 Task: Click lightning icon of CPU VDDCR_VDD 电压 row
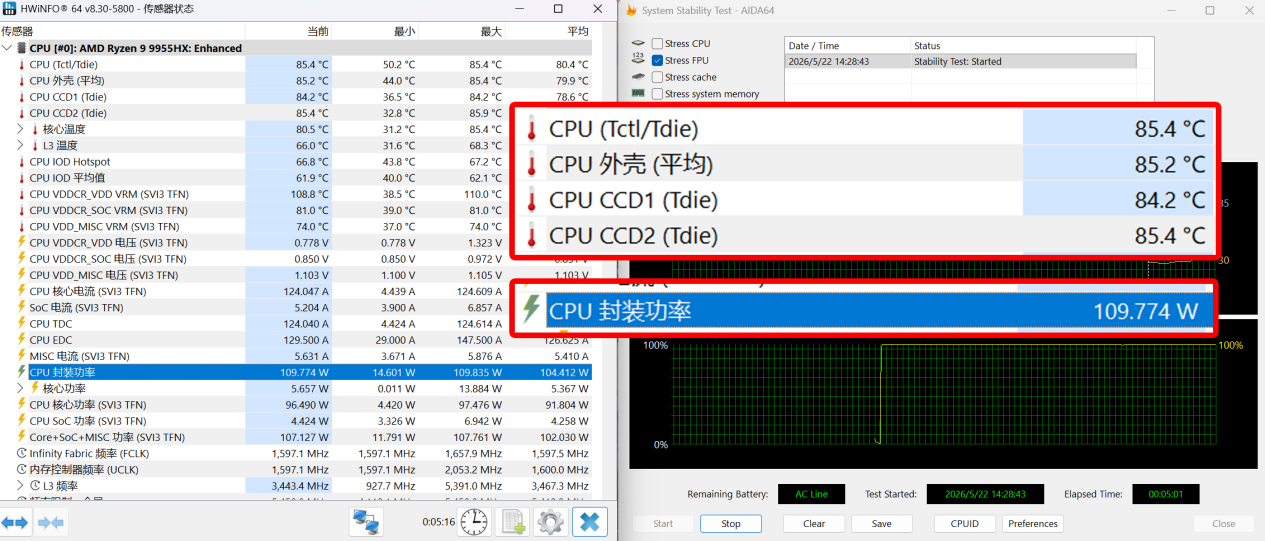click(21, 242)
